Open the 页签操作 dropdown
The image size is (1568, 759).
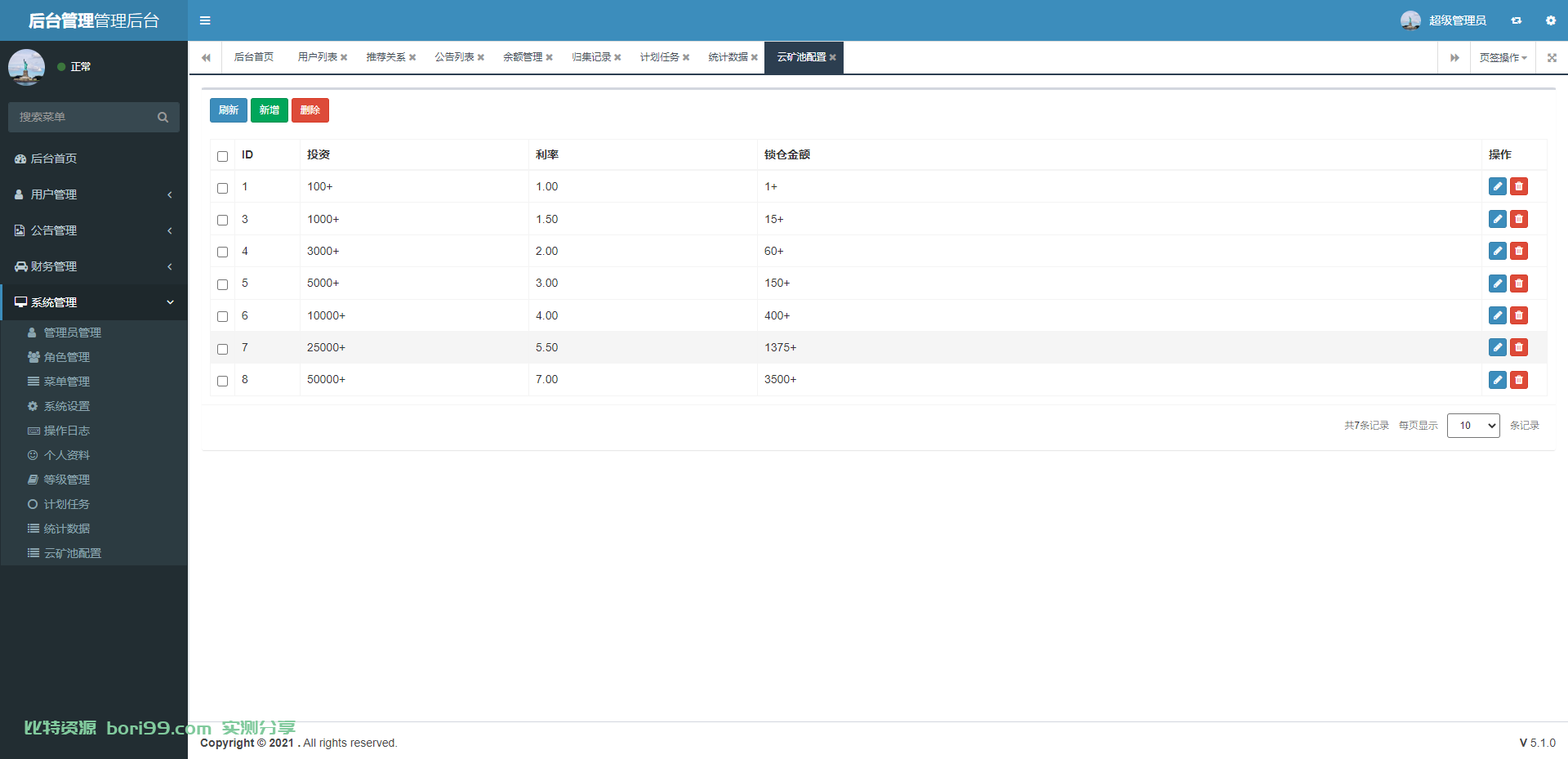pyautogui.click(x=1503, y=57)
